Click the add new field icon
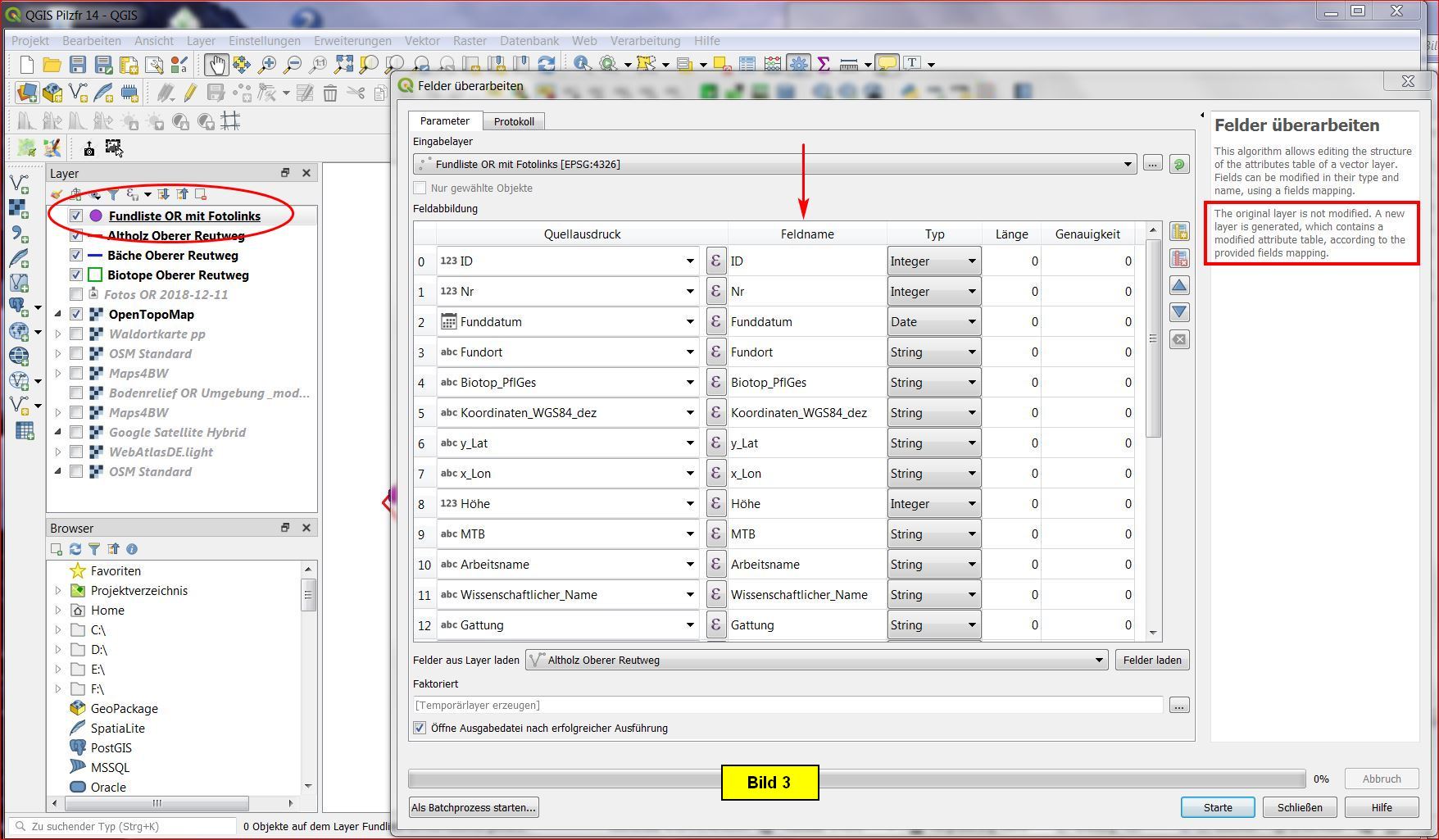Screen dimensions: 1439x840 [x=1179, y=232]
